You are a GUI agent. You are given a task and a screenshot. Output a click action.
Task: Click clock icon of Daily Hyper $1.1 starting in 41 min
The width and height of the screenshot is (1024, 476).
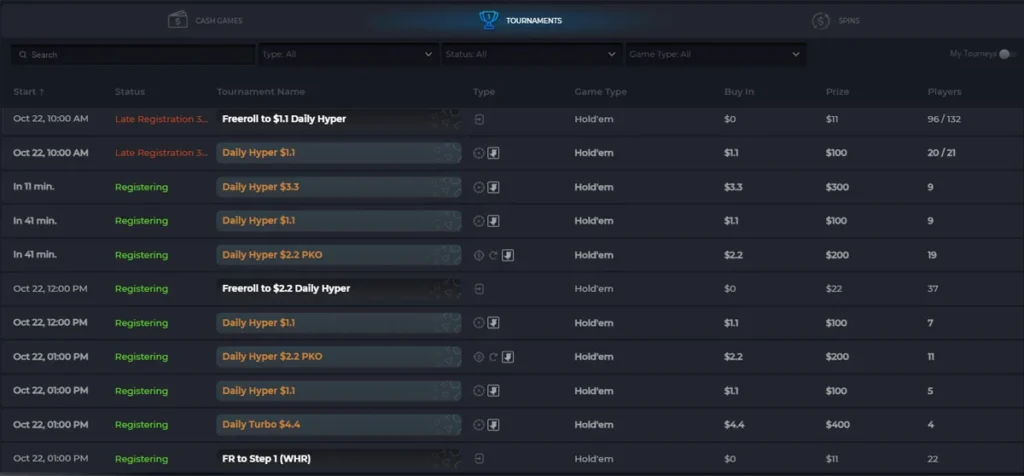[479, 221]
